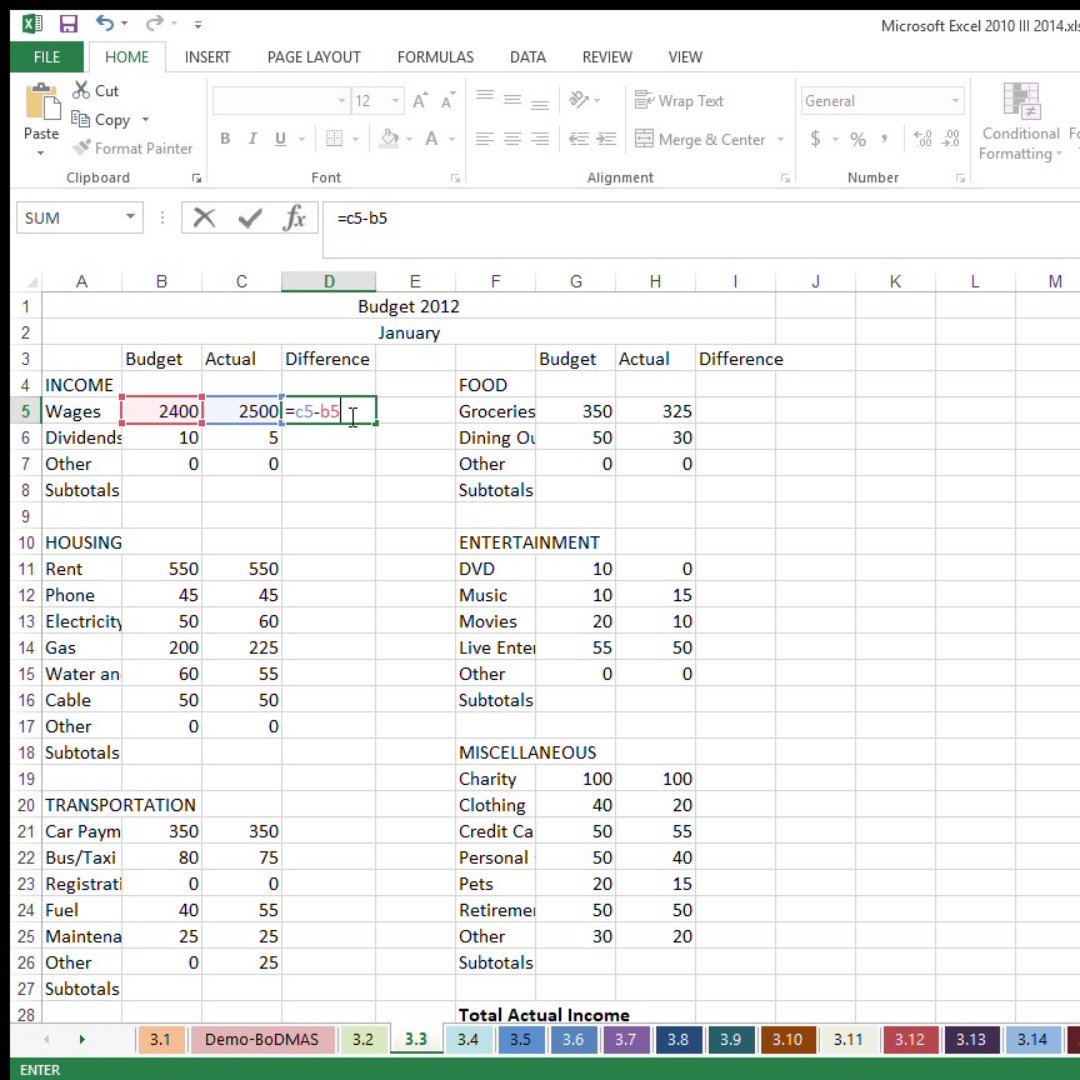Click the Font Color letter A

(431, 138)
